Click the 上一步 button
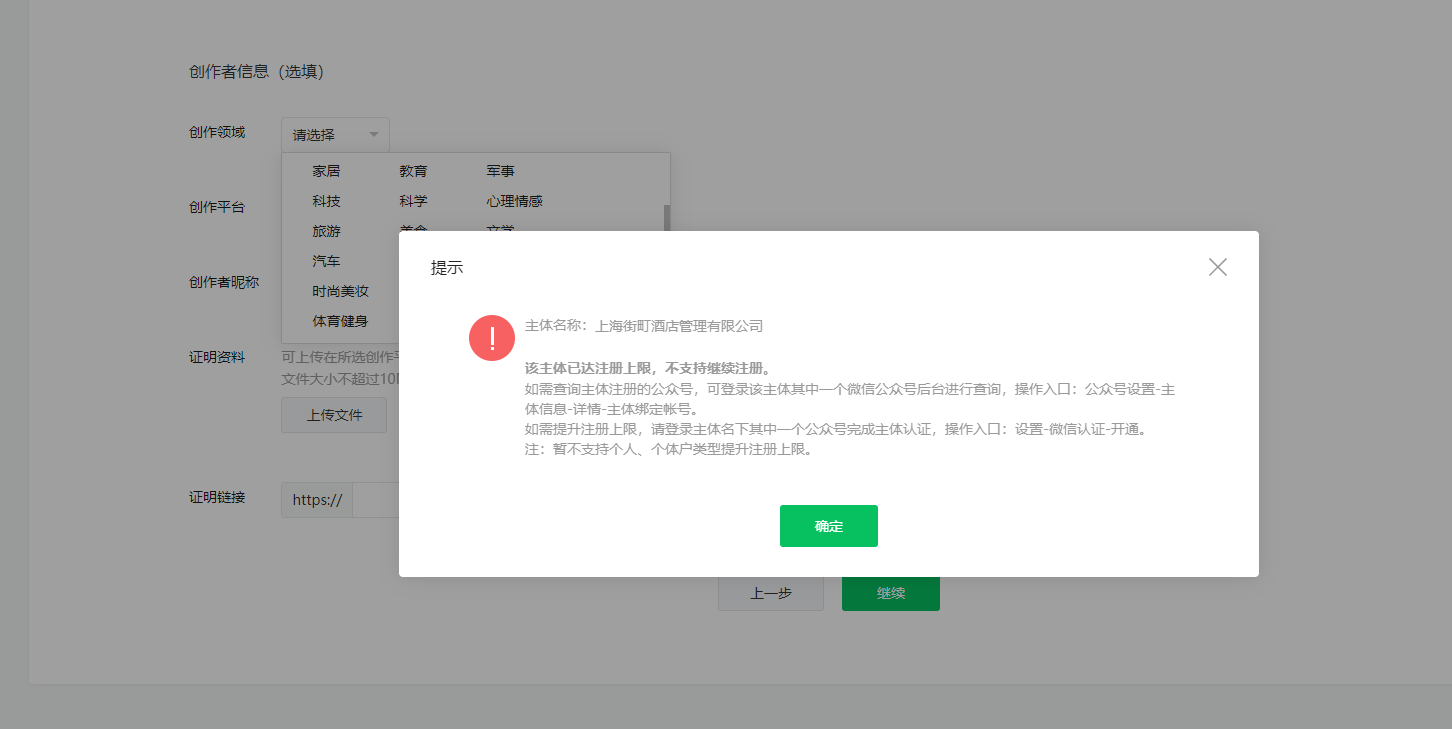Image resolution: width=1452 pixels, height=729 pixels. click(x=771, y=593)
